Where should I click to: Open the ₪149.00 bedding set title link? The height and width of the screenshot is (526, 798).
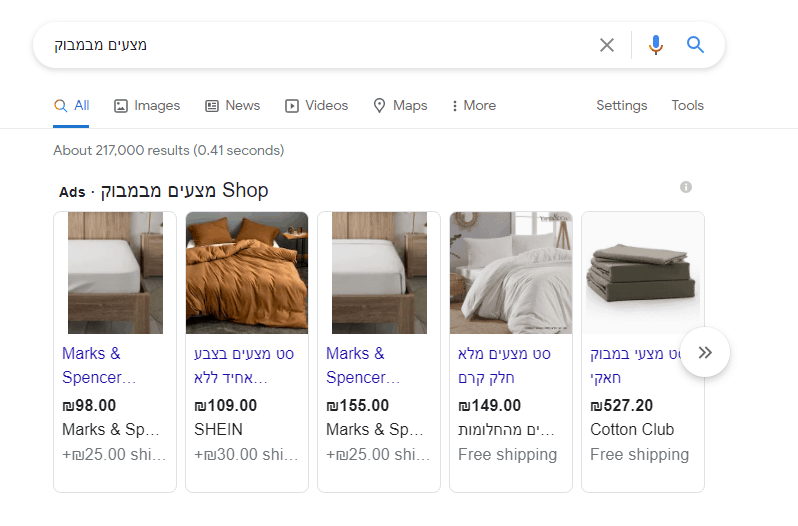[504, 365]
